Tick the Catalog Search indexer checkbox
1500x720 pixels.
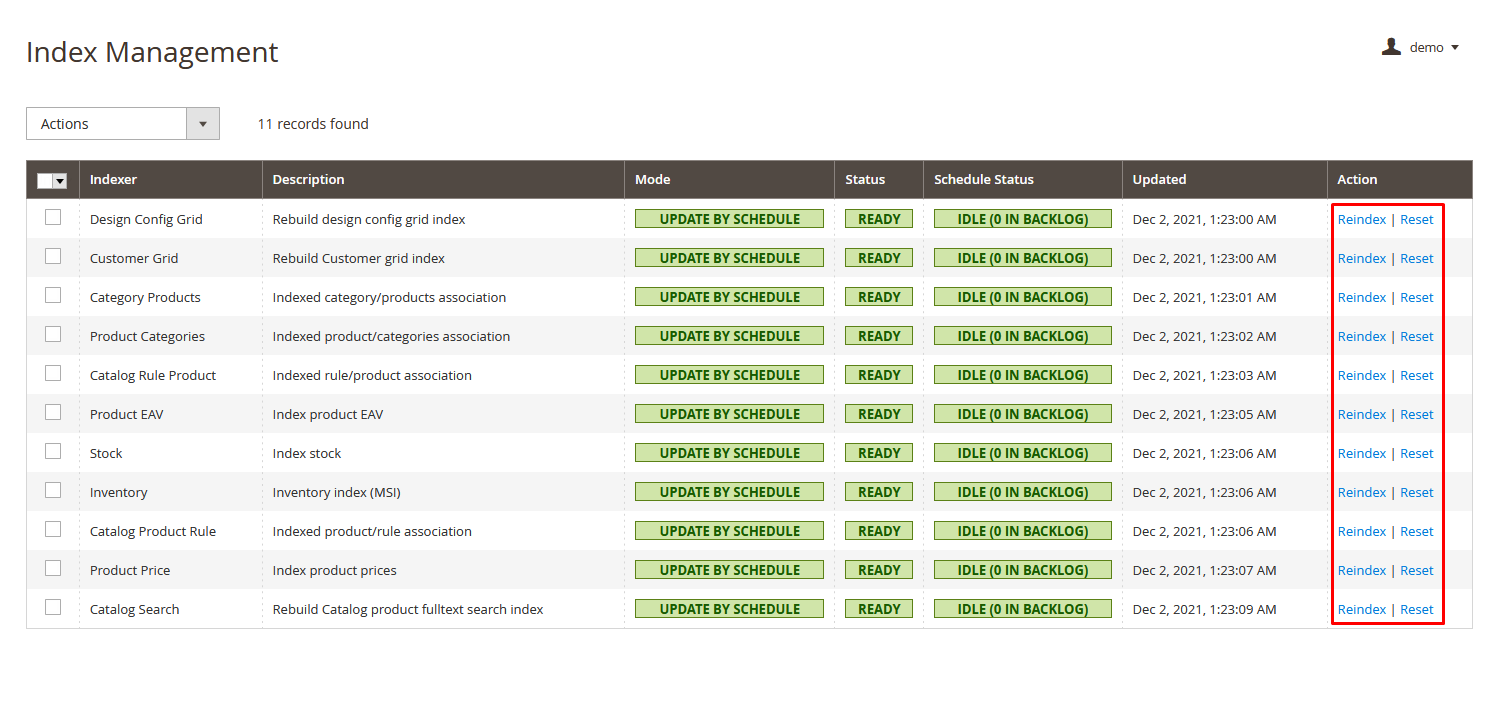(53, 608)
